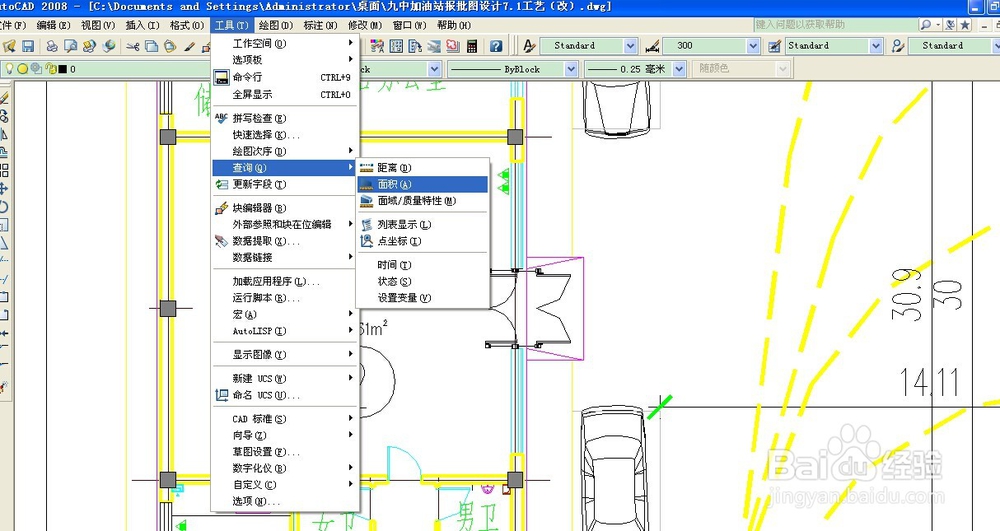Open the 视图(V) menu
The height and width of the screenshot is (531, 1000).
98,25
